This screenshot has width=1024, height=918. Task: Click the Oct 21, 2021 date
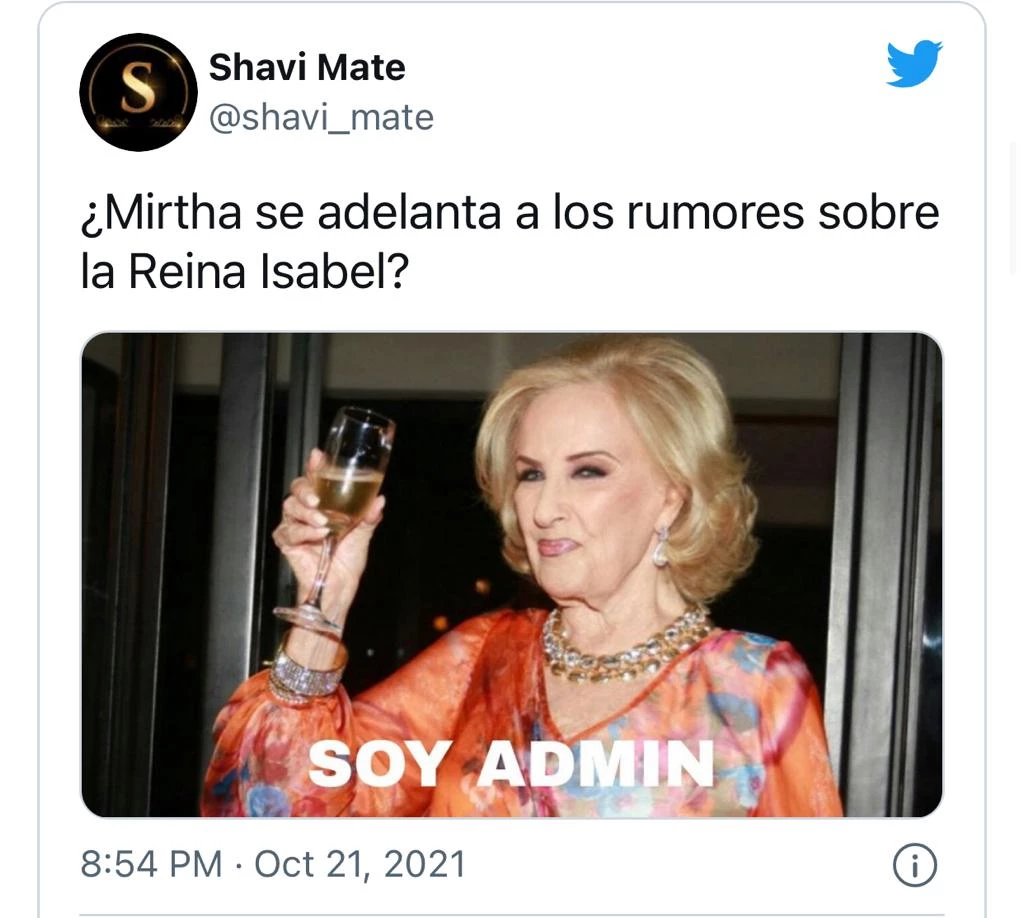pyautogui.click(x=360, y=864)
